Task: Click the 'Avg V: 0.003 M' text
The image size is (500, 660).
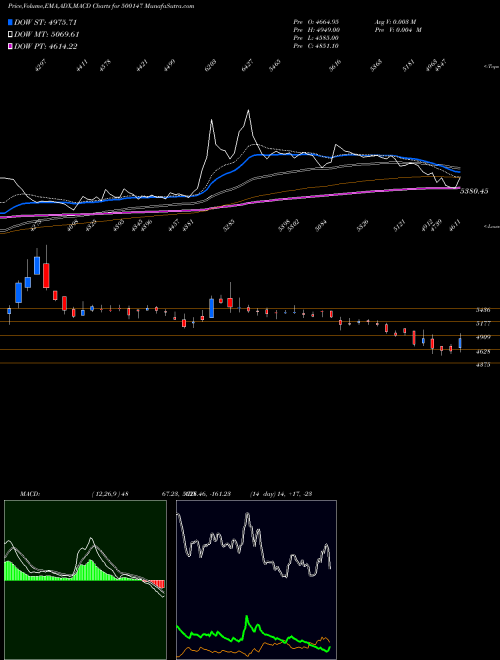Action: [395, 21]
